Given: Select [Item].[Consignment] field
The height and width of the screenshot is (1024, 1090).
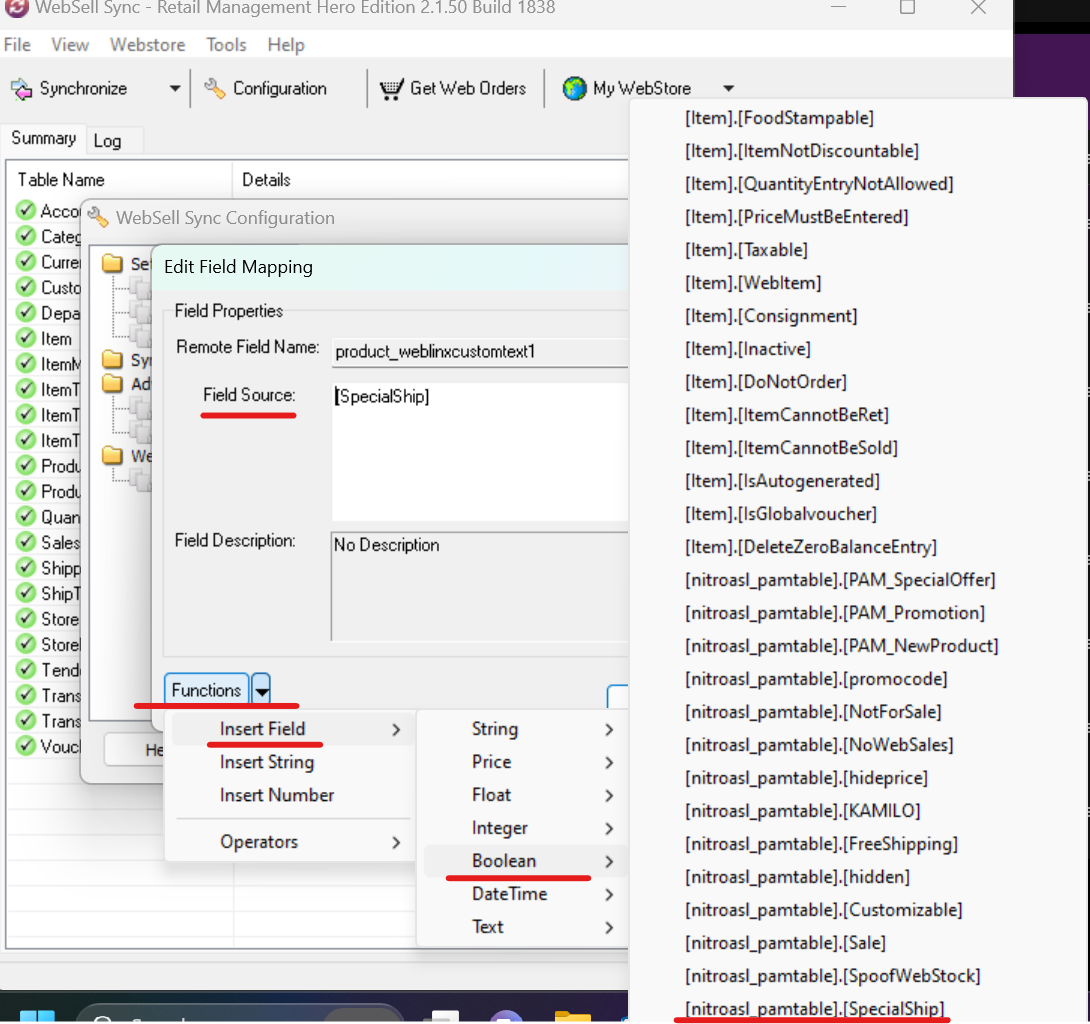Looking at the screenshot, I should [x=771, y=316].
